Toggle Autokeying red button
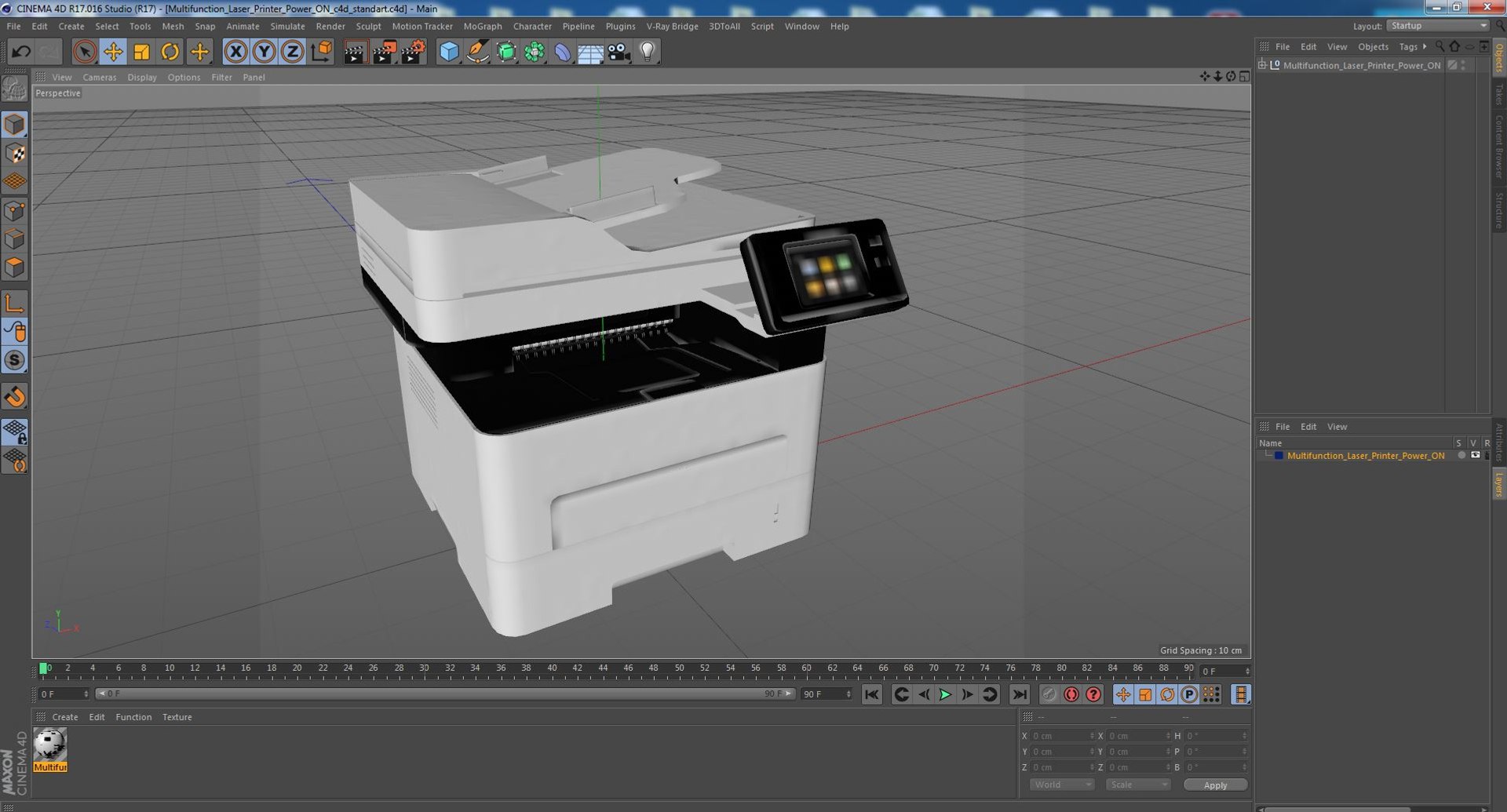This screenshot has height=812, width=1507. click(x=1071, y=694)
